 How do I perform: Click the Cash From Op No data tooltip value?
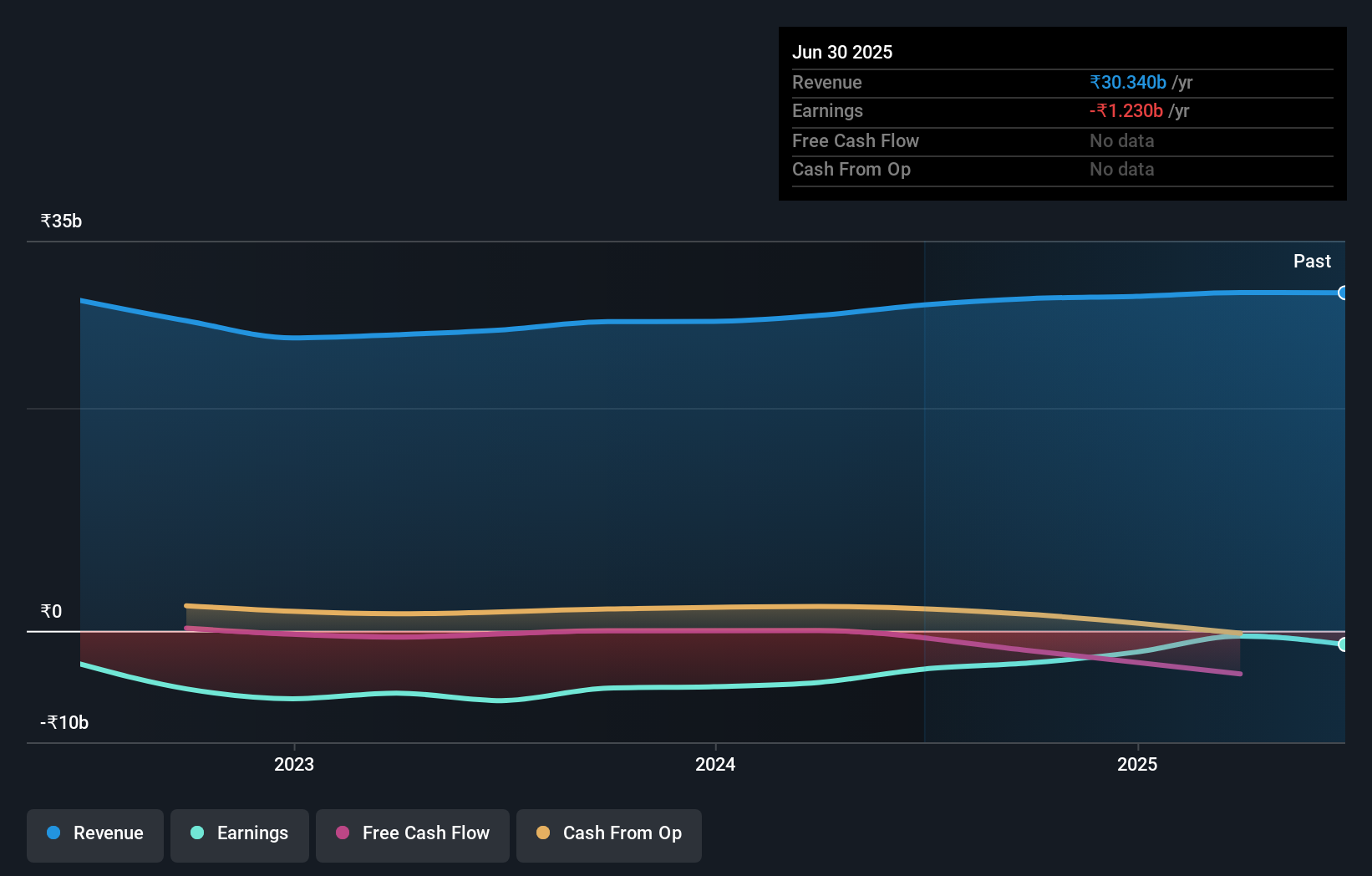1122,169
